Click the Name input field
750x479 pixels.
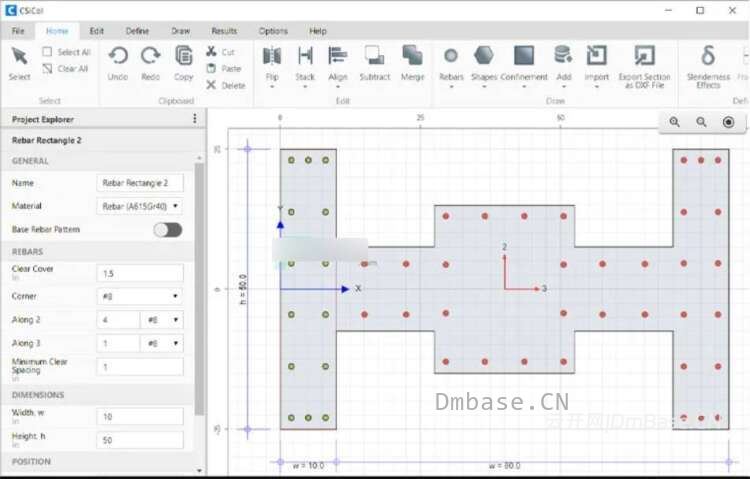140,183
